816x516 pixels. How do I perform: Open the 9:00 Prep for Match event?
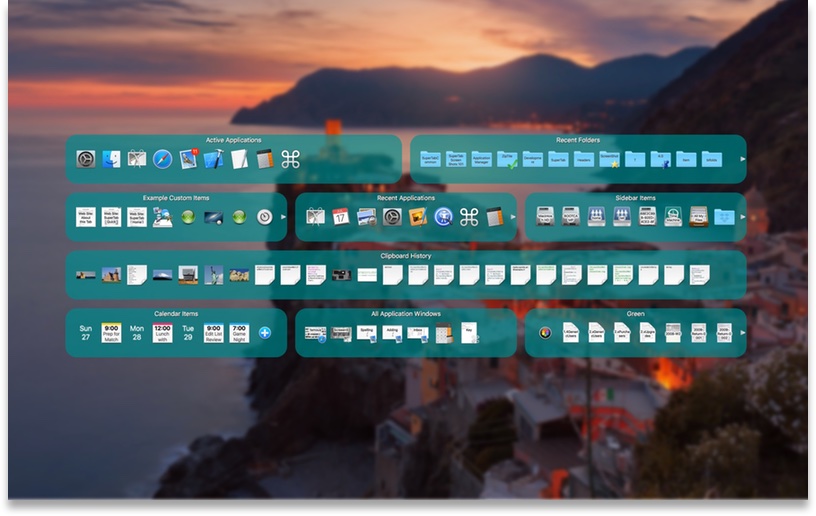[x=111, y=333]
